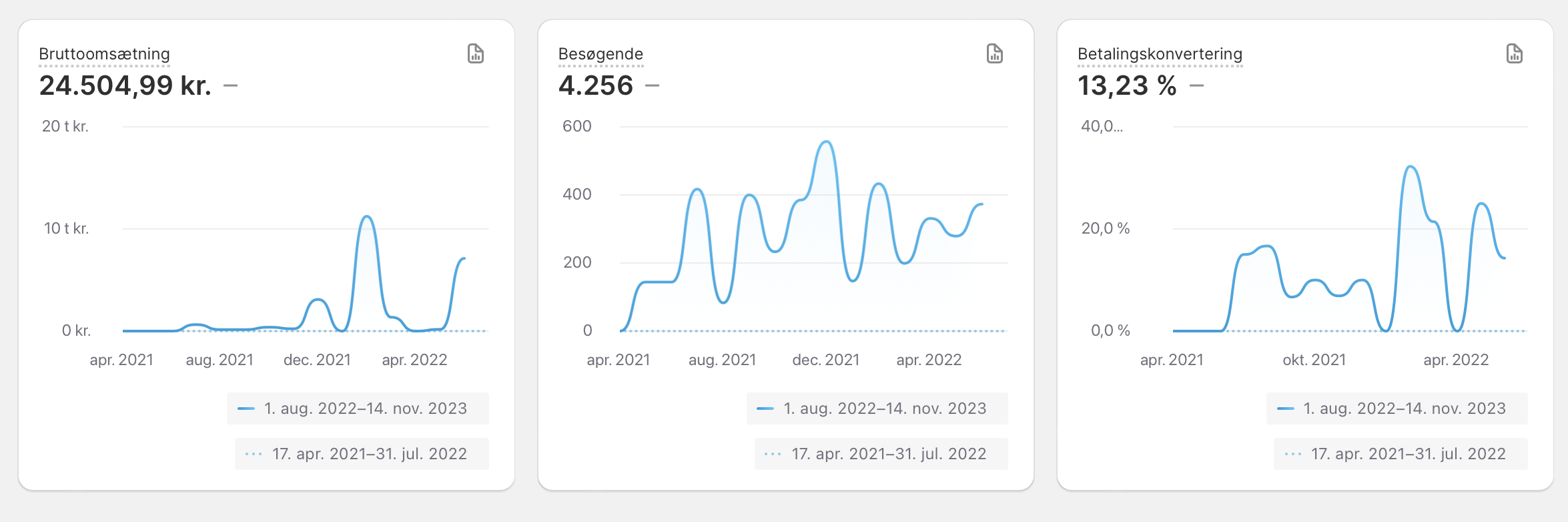Toggle the 1. aug. 2022–14. nov. 2023 legend in Besøgende
Image resolution: width=1568 pixels, height=522 pixels.
click(877, 409)
